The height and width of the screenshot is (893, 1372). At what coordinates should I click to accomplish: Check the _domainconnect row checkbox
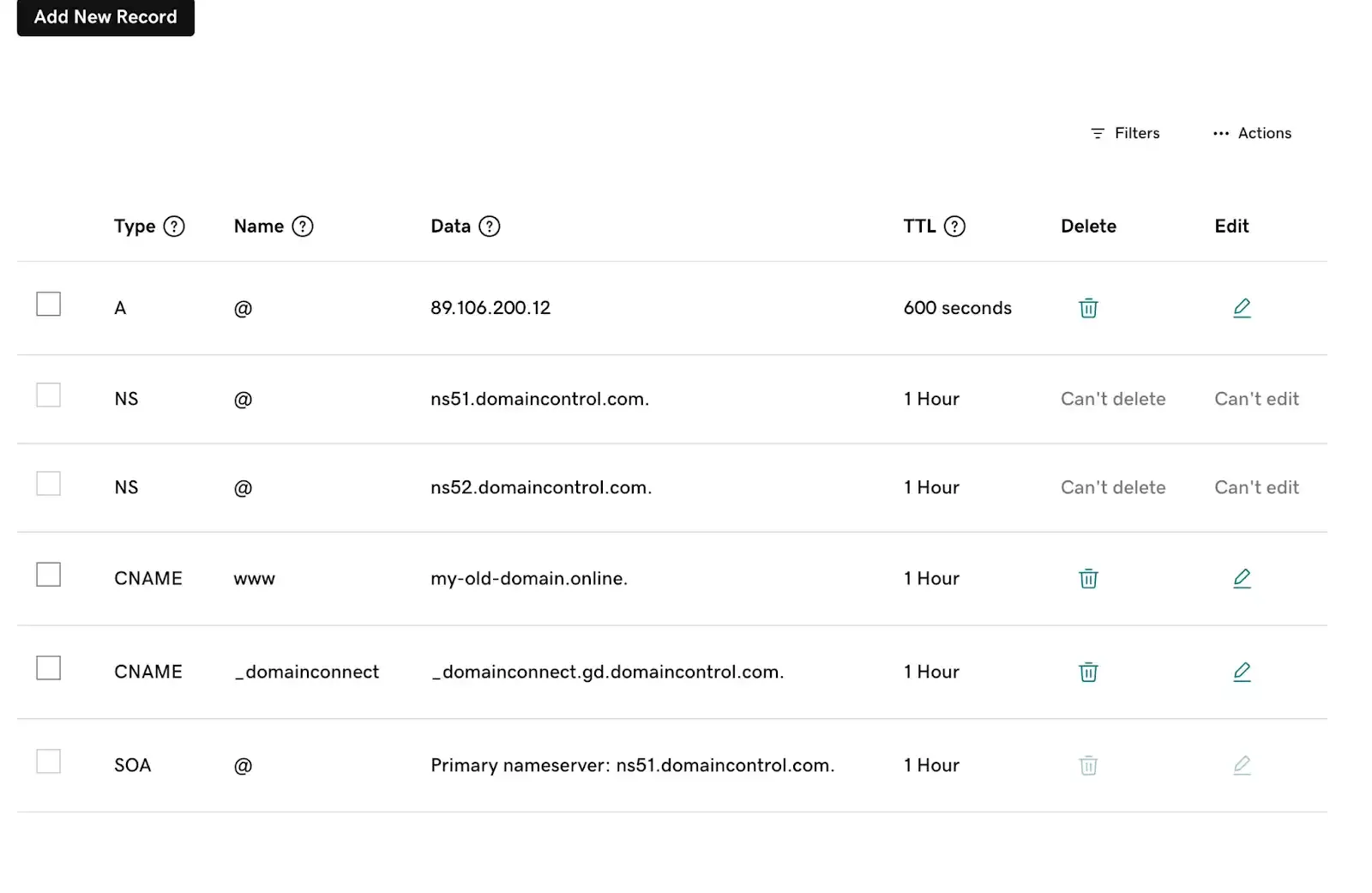coord(48,667)
